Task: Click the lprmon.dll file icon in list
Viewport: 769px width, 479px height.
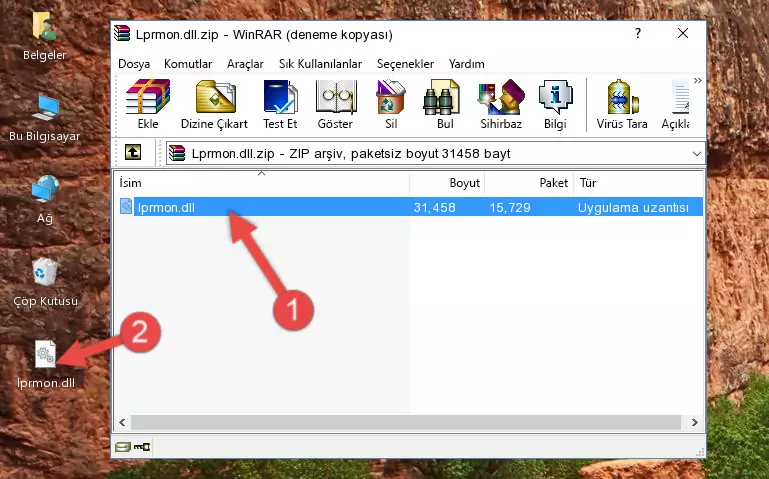Action: (126, 206)
